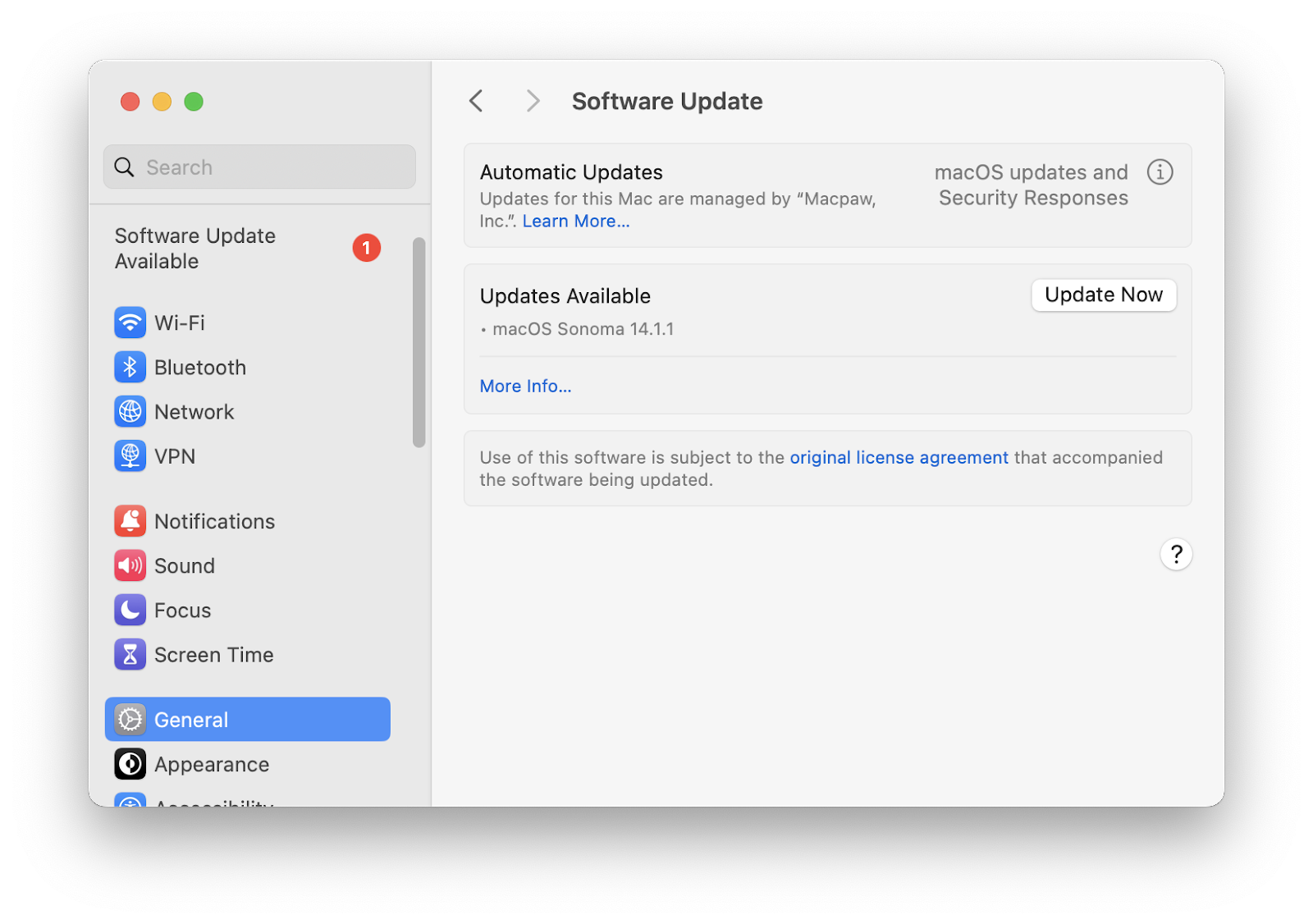Open help via the question mark button
The width and height of the screenshot is (1313, 924).
point(1176,554)
